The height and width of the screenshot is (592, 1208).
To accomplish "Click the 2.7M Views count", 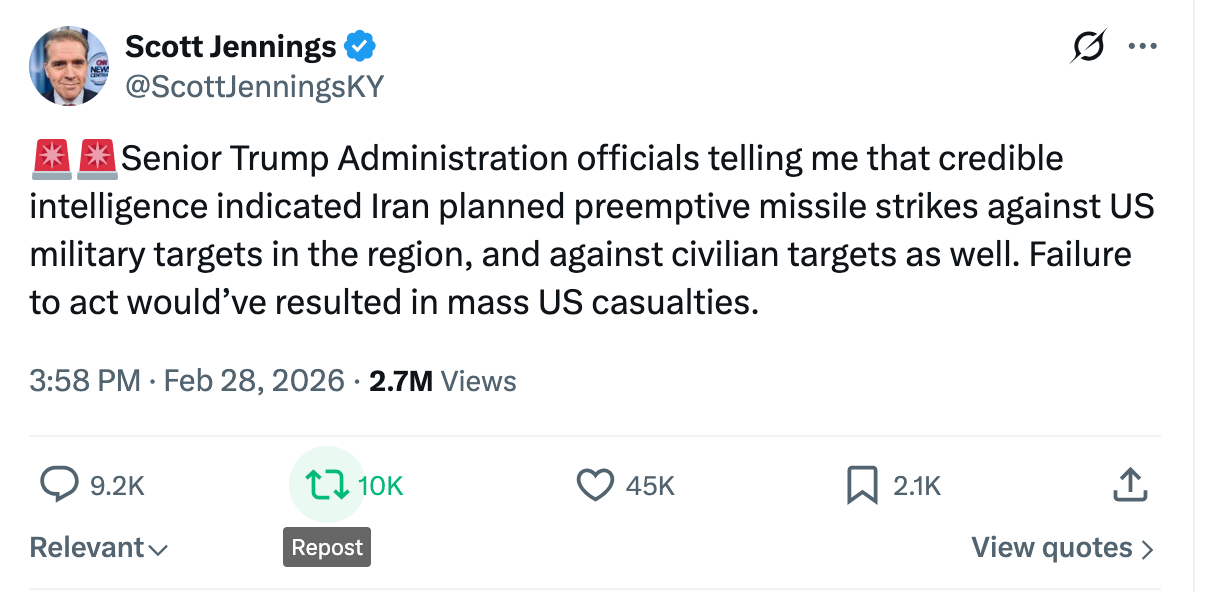I will pyautogui.click(x=443, y=381).
